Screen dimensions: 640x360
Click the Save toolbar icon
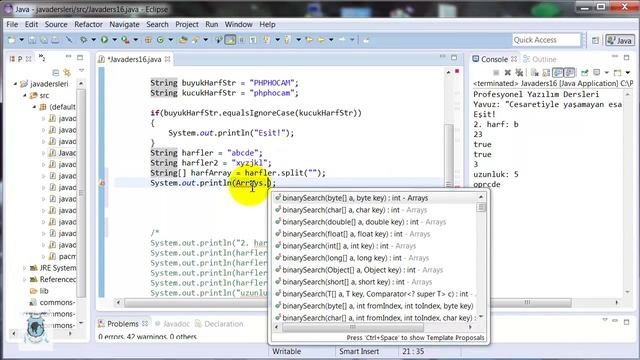(32, 40)
